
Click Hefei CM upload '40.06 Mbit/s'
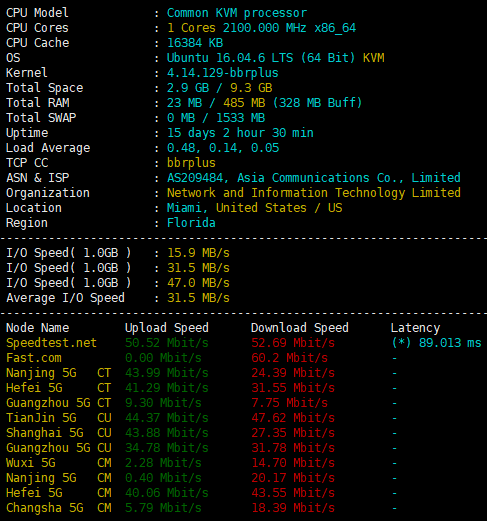(x=167, y=493)
